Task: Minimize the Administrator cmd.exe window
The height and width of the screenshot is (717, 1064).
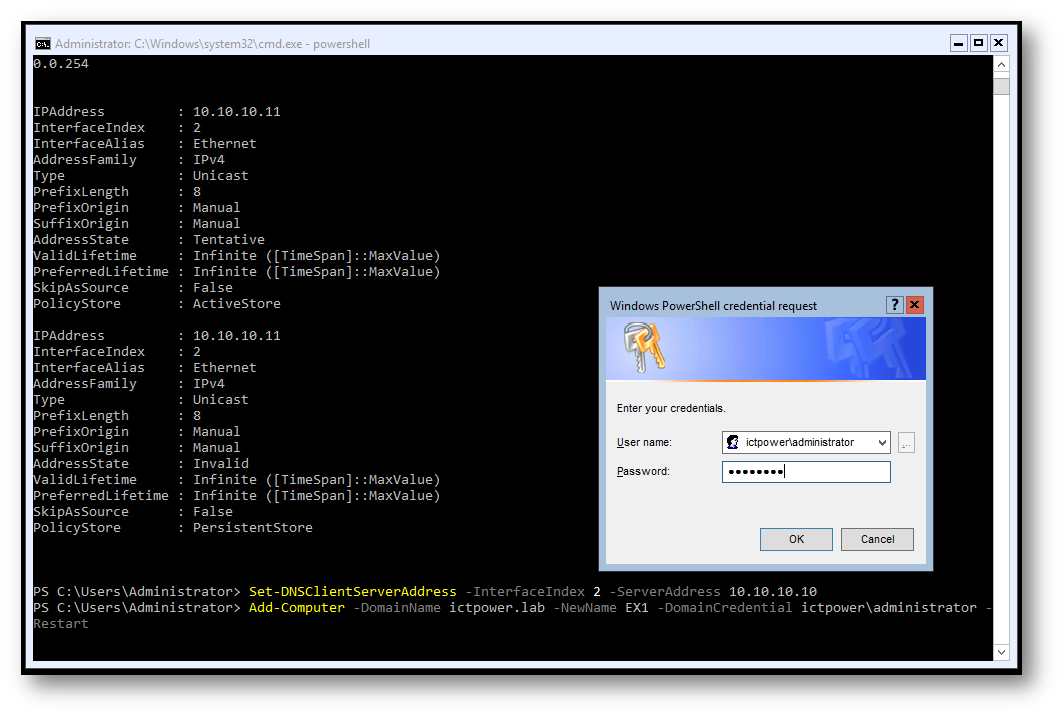Action: tap(959, 43)
